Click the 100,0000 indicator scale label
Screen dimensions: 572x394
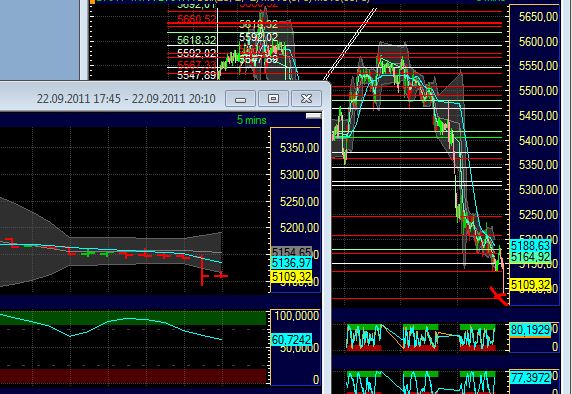point(297,316)
